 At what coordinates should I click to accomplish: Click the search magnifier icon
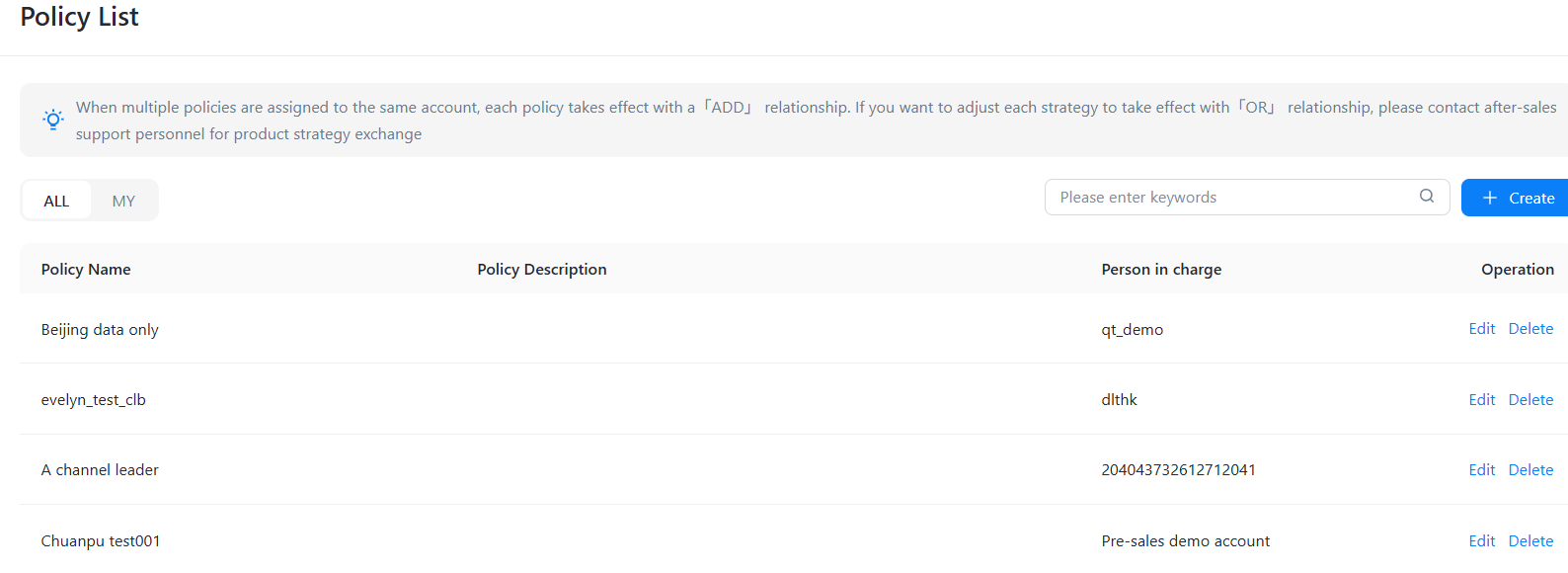coord(1427,197)
